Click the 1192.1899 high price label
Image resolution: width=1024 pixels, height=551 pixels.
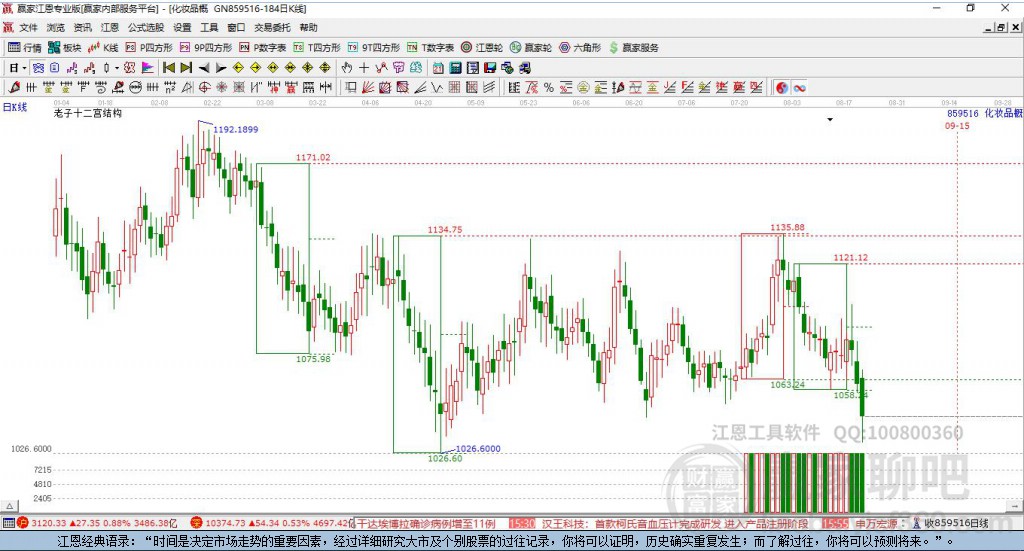[236, 129]
